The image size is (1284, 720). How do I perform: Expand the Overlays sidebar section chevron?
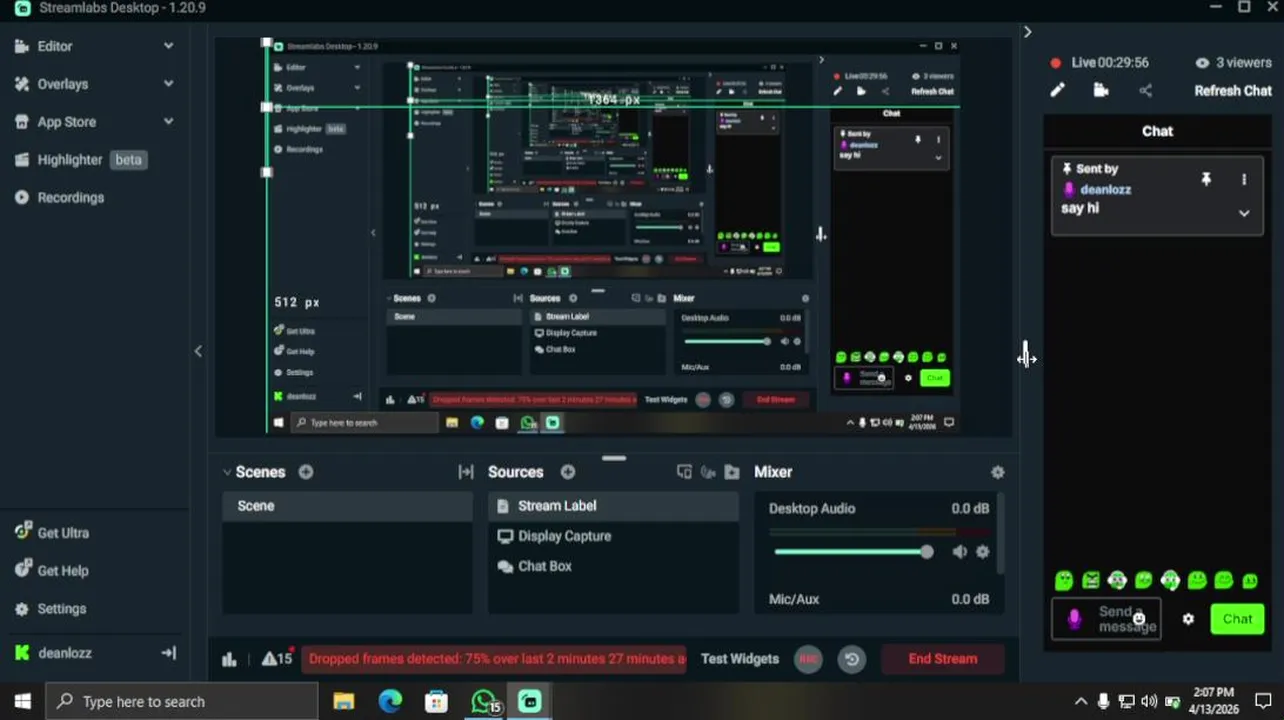(x=168, y=84)
